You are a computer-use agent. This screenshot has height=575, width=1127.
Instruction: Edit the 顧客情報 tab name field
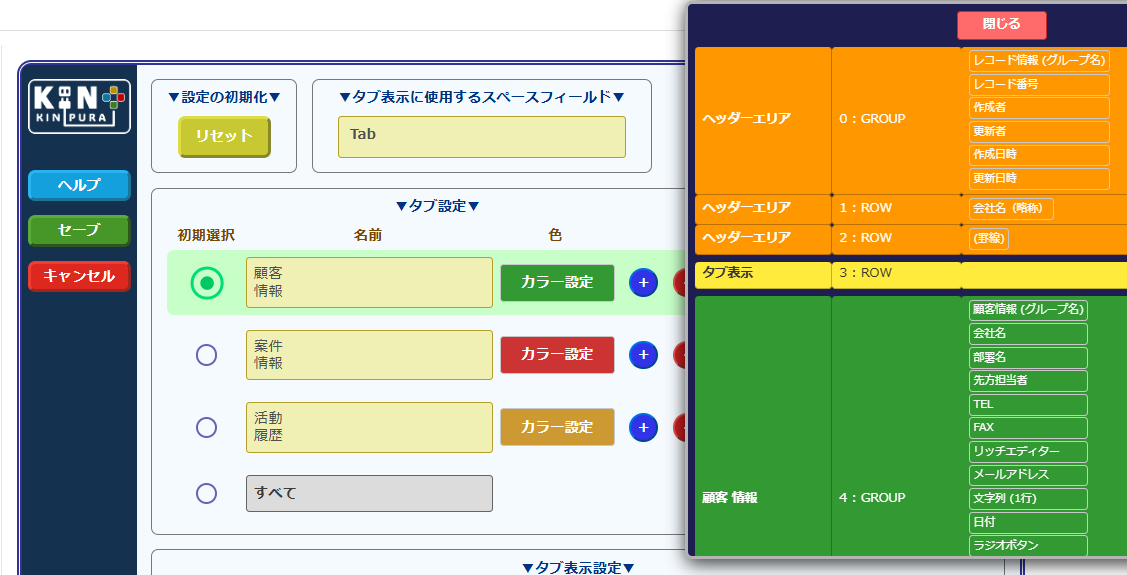click(369, 282)
